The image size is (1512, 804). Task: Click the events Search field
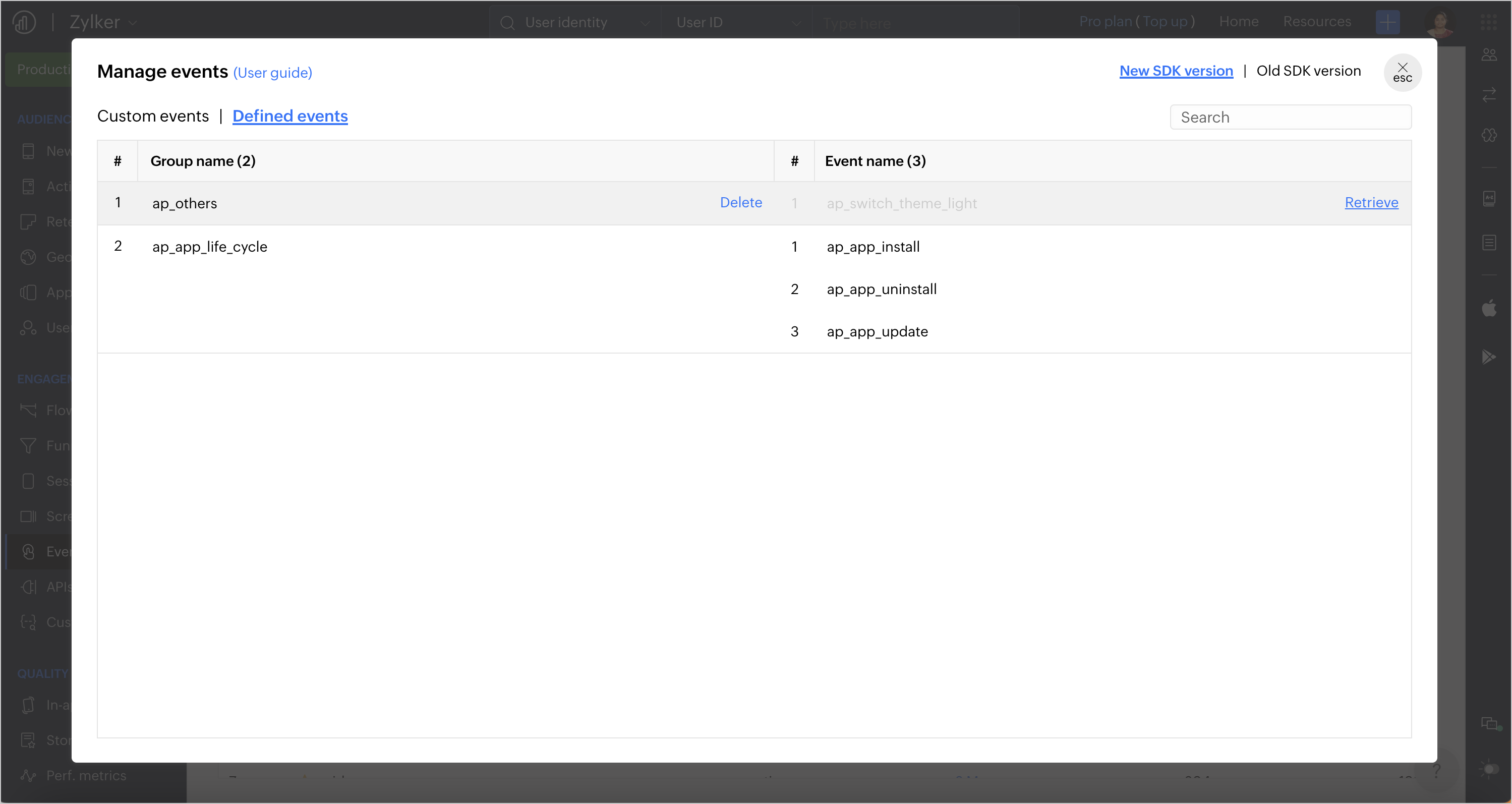[x=1290, y=118]
